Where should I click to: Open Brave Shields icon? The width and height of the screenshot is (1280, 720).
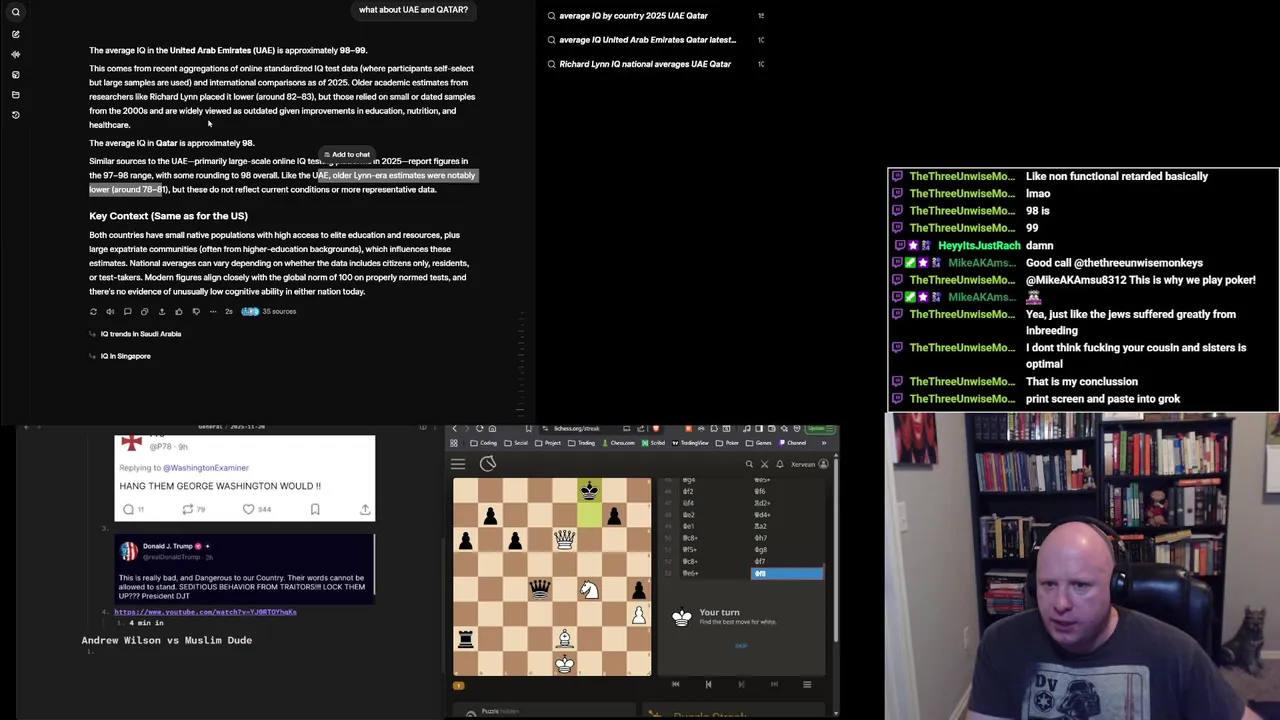click(656, 428)
